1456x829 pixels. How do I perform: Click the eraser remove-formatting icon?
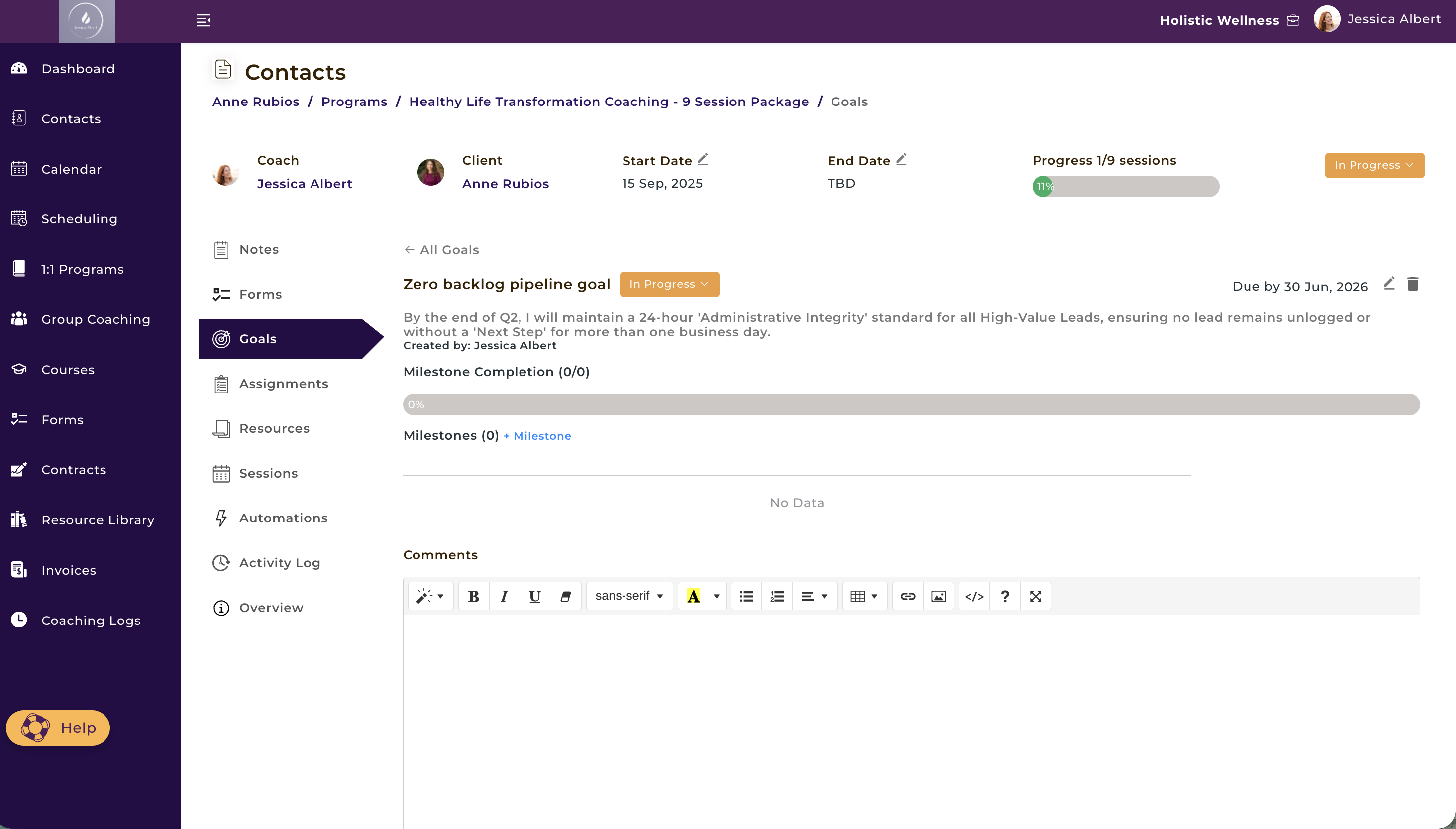(x=565, y=596)
